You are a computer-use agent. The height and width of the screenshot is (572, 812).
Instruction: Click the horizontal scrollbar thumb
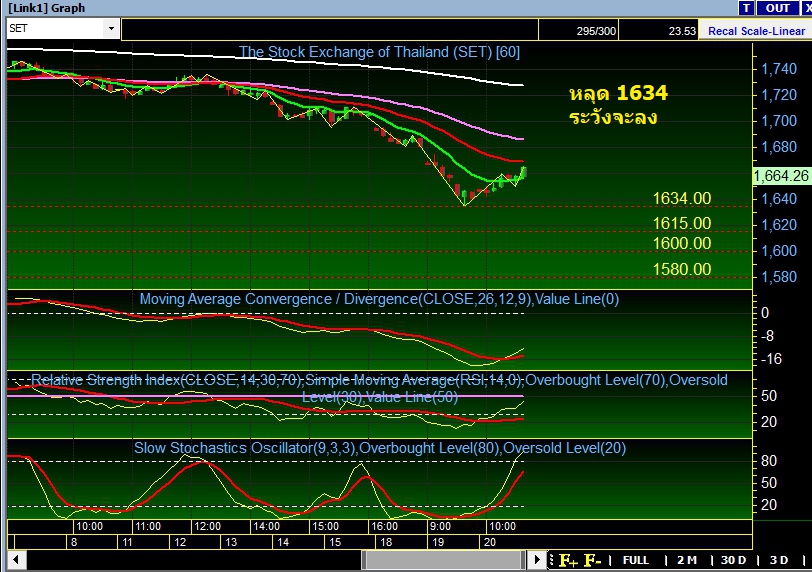pos(444,560)
